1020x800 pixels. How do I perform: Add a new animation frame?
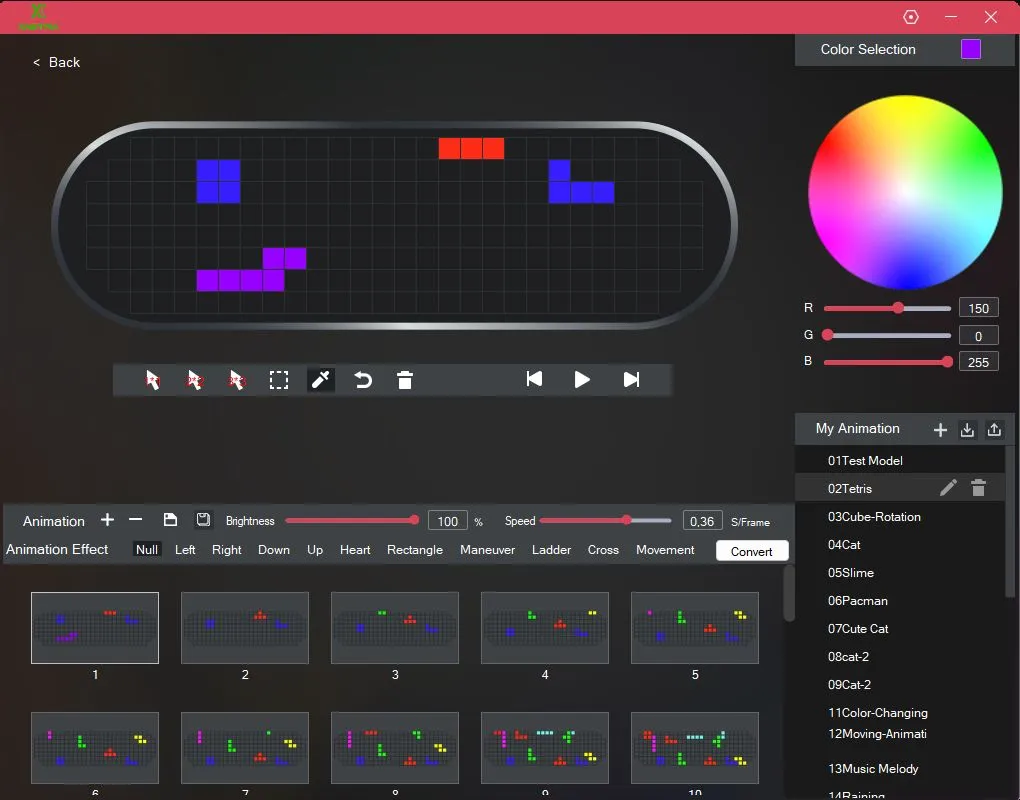(x=107, y=520)
